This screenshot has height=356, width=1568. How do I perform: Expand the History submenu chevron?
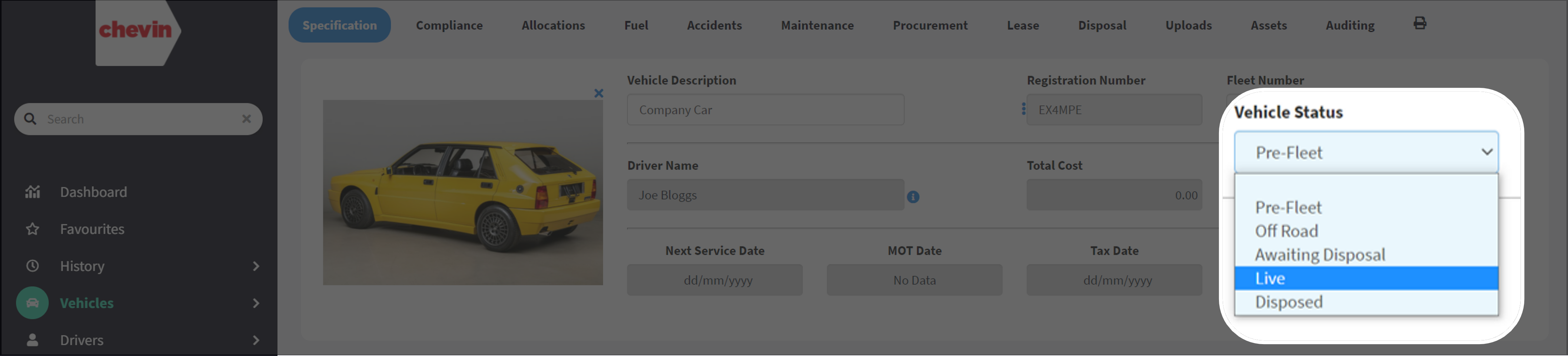[x=256, y=266]
